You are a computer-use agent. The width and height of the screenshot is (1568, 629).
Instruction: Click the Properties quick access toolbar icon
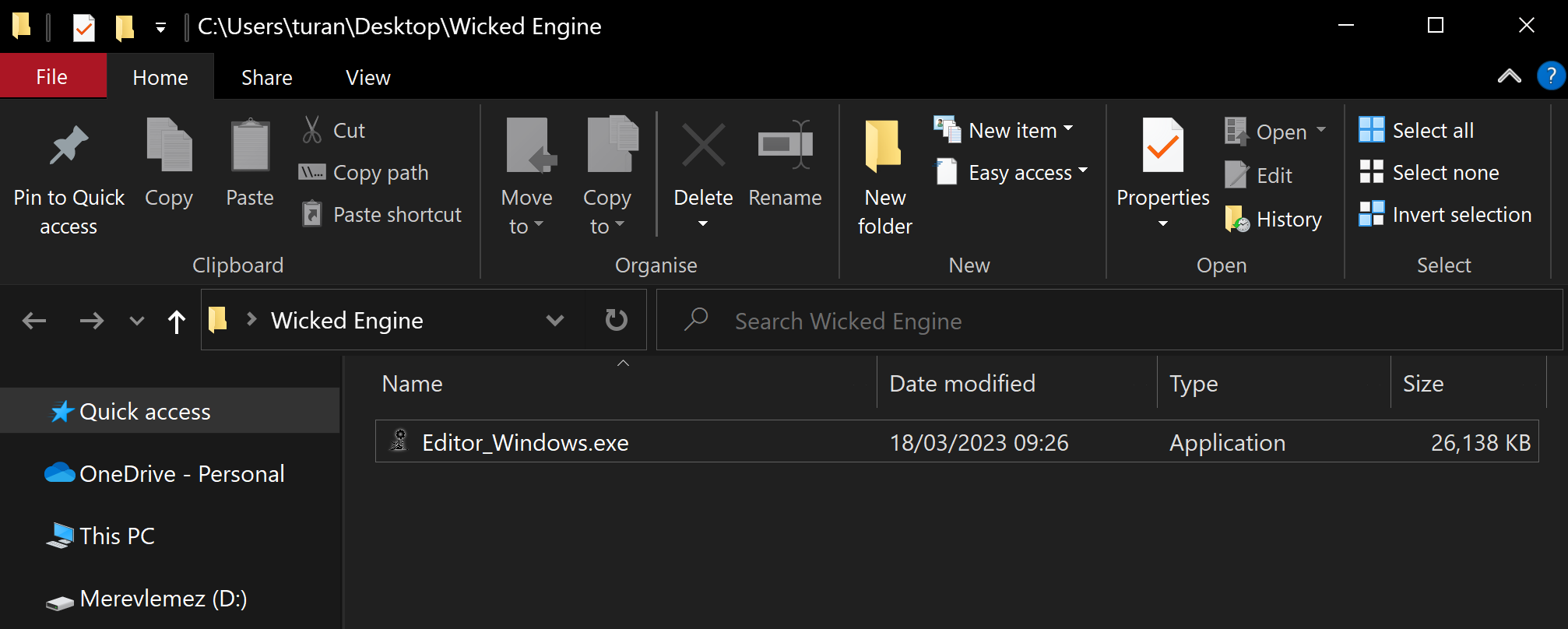(84, 28)
